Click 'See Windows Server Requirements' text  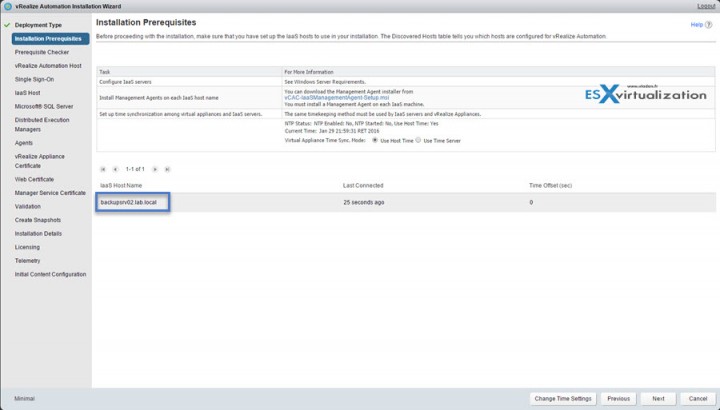325,82
